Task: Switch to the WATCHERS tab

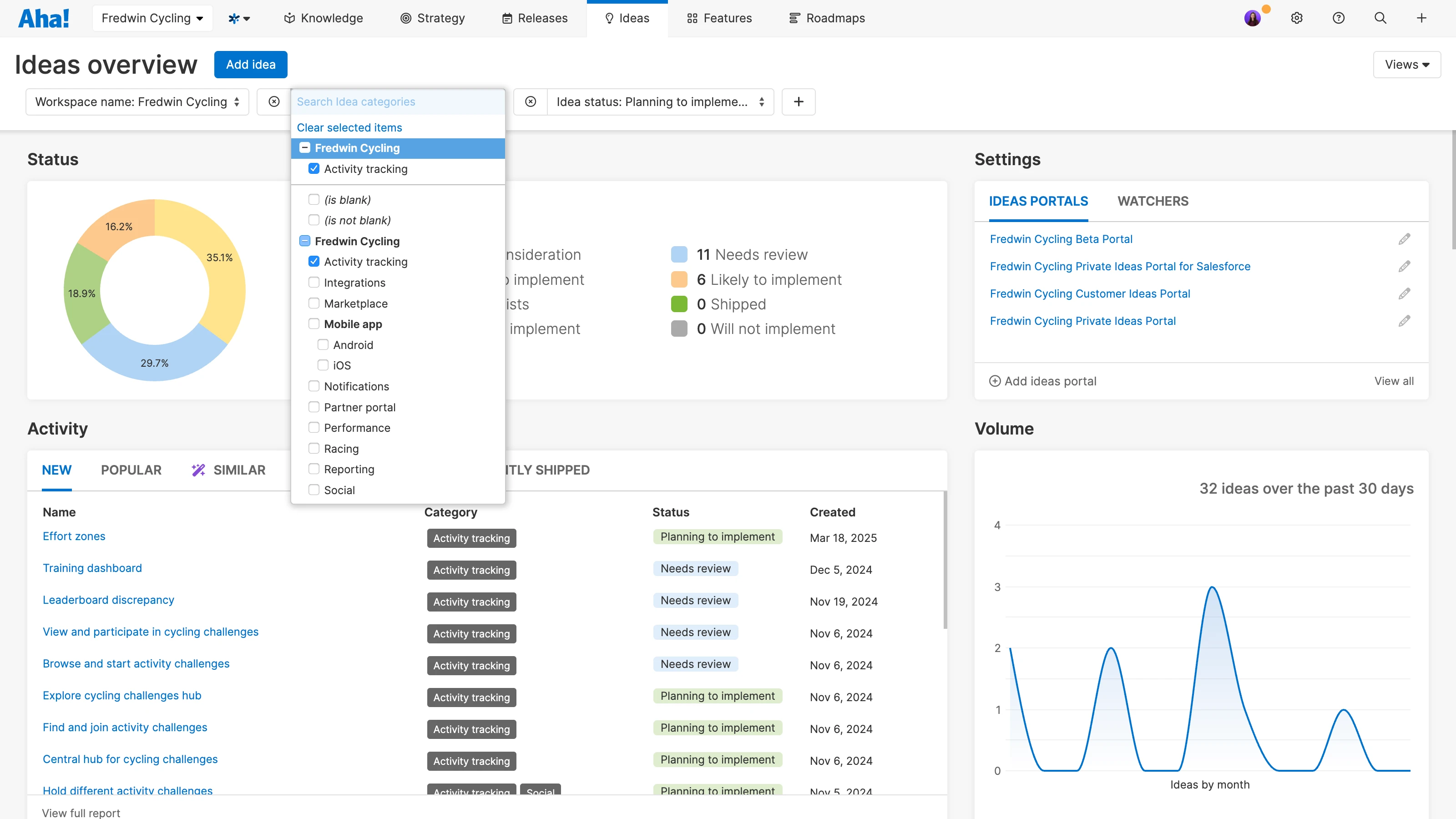Action: (1153, 201)
